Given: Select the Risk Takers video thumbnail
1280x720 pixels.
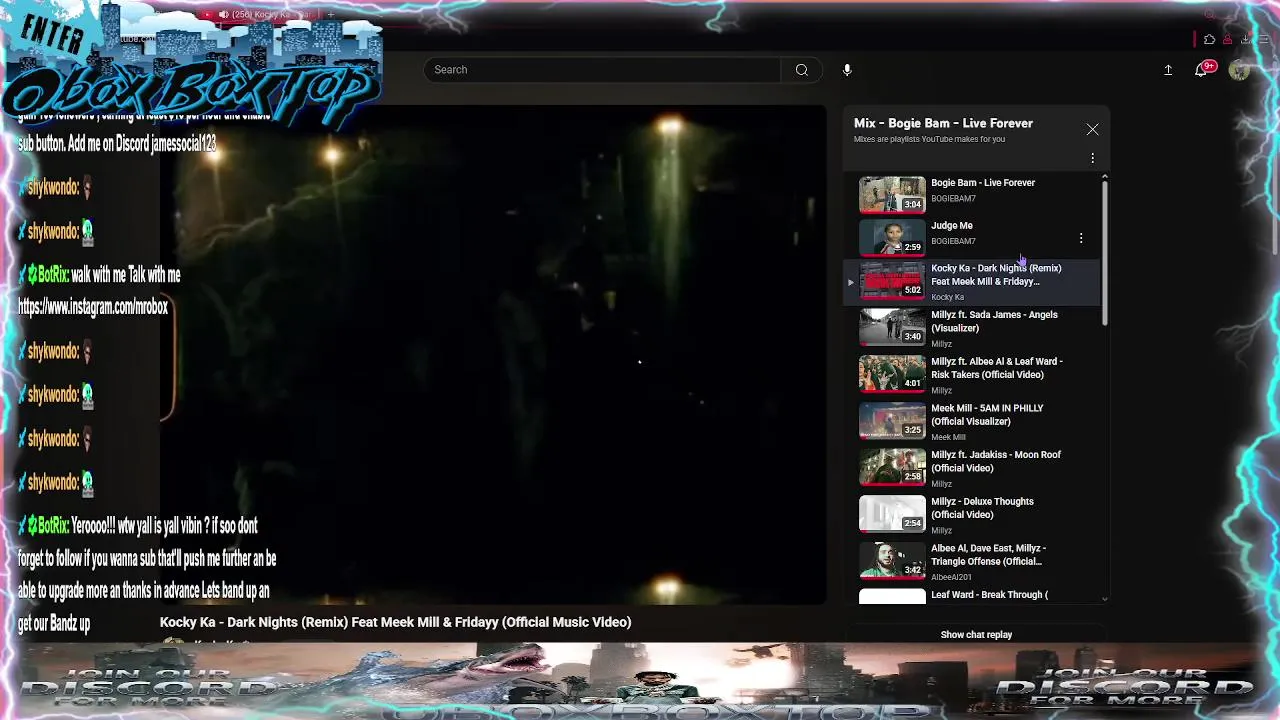Looking at the screenshot, I should [892, 373].
